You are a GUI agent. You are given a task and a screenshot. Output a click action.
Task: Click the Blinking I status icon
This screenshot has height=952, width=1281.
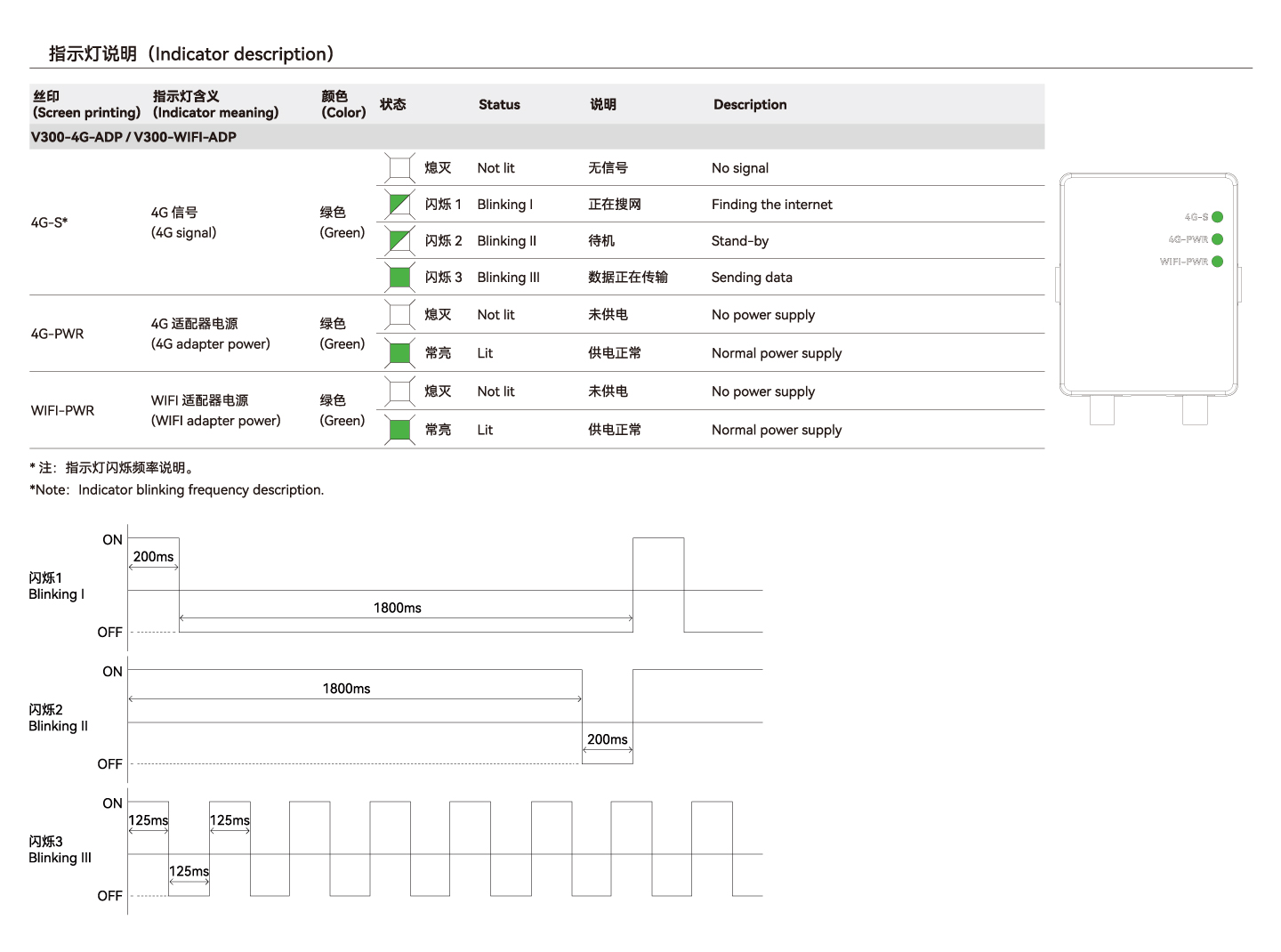398,204
